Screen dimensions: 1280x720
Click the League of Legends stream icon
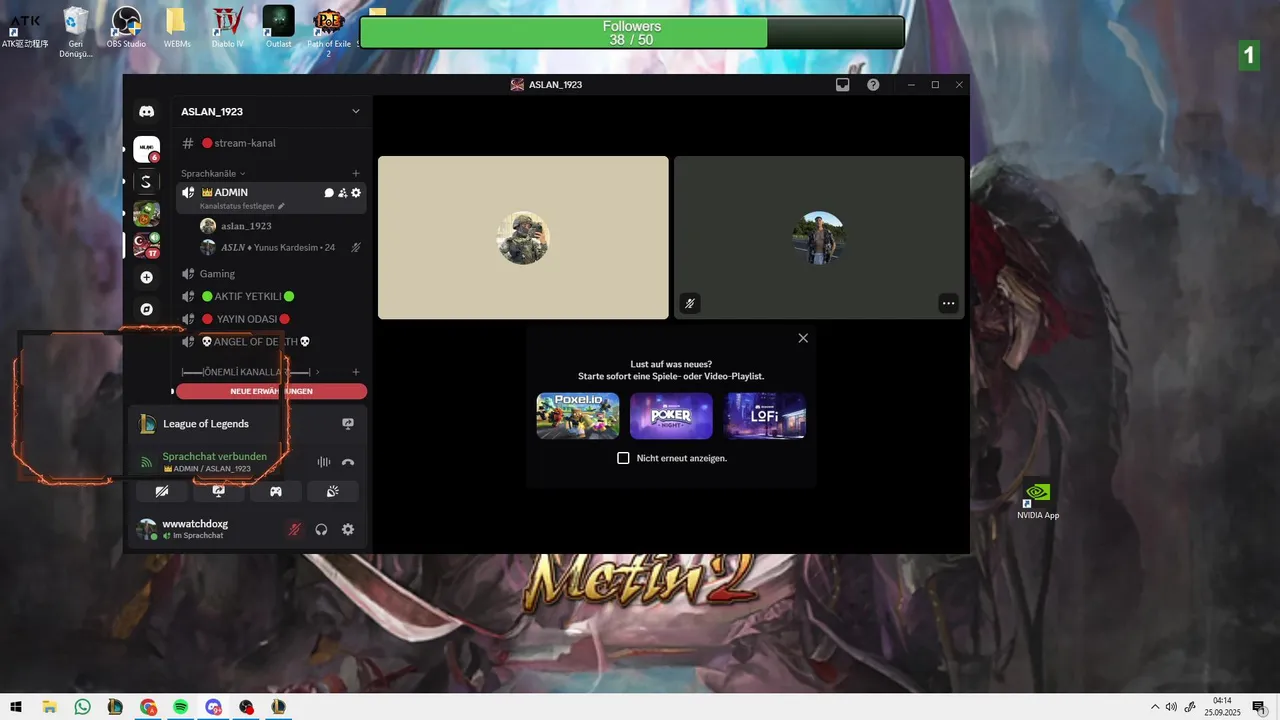[x=348, y=423]
